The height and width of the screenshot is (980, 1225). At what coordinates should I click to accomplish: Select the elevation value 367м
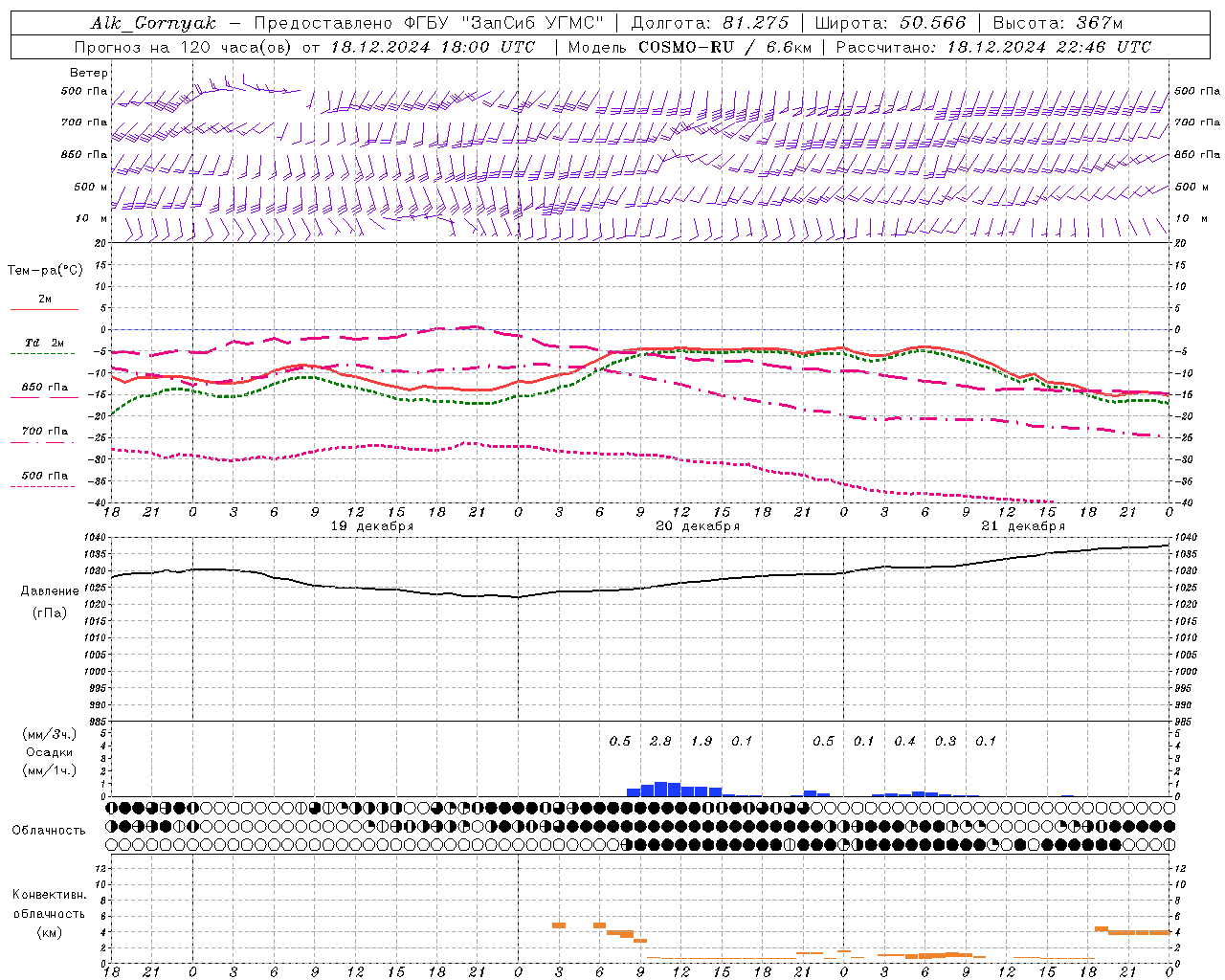click(x=1099, y=23)
